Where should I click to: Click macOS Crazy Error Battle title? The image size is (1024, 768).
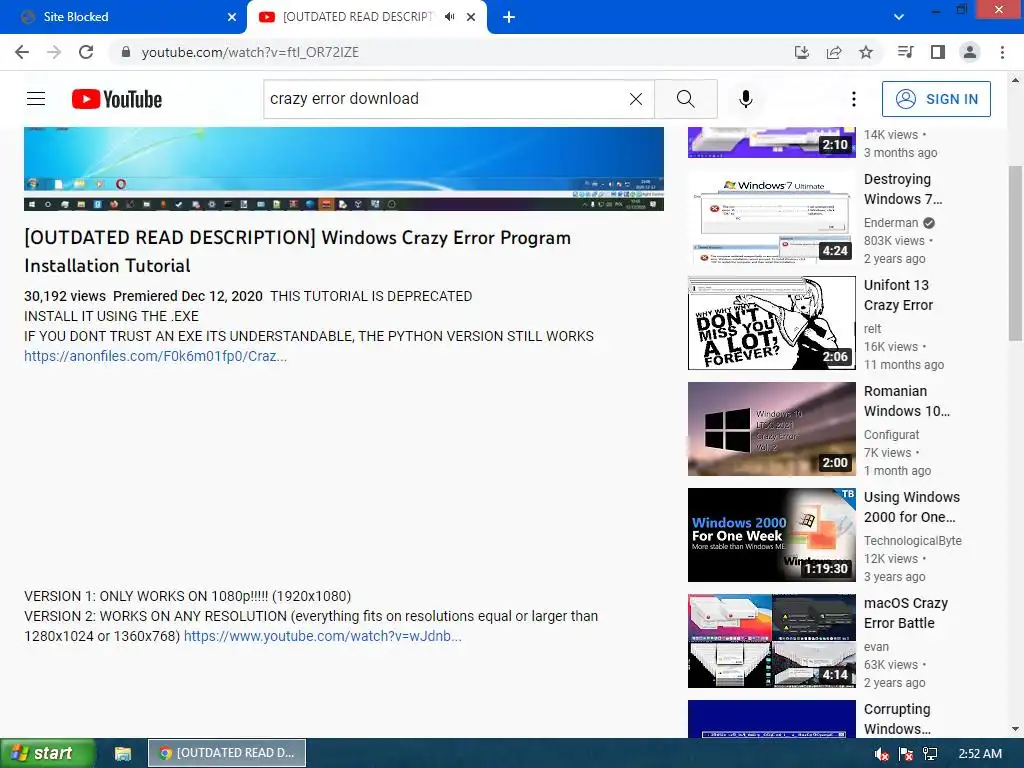coord(906,613)
